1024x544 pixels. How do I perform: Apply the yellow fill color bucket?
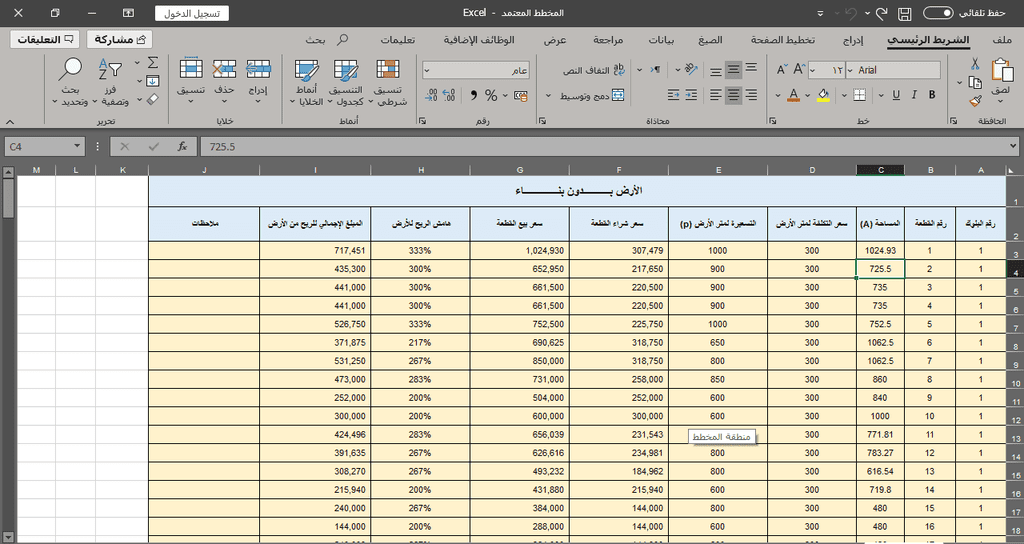(x=824, y=95)
